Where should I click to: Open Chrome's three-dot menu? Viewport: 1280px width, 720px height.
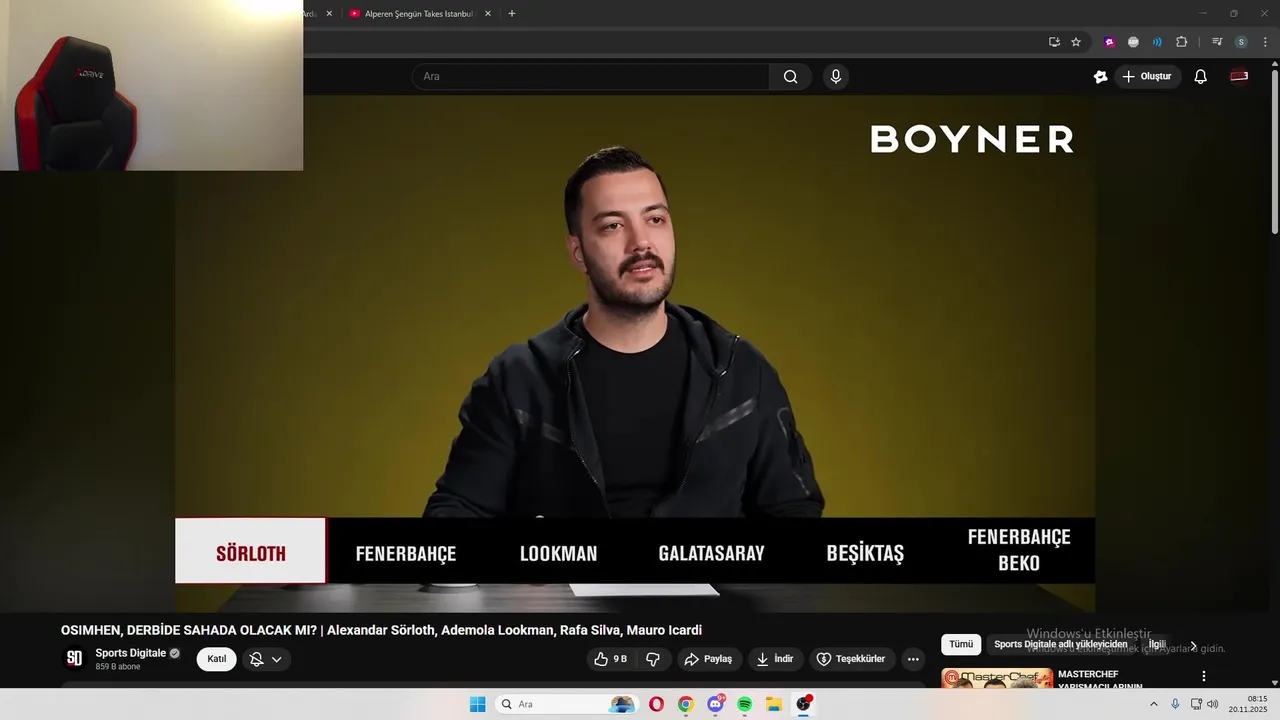pos(1265,42)
